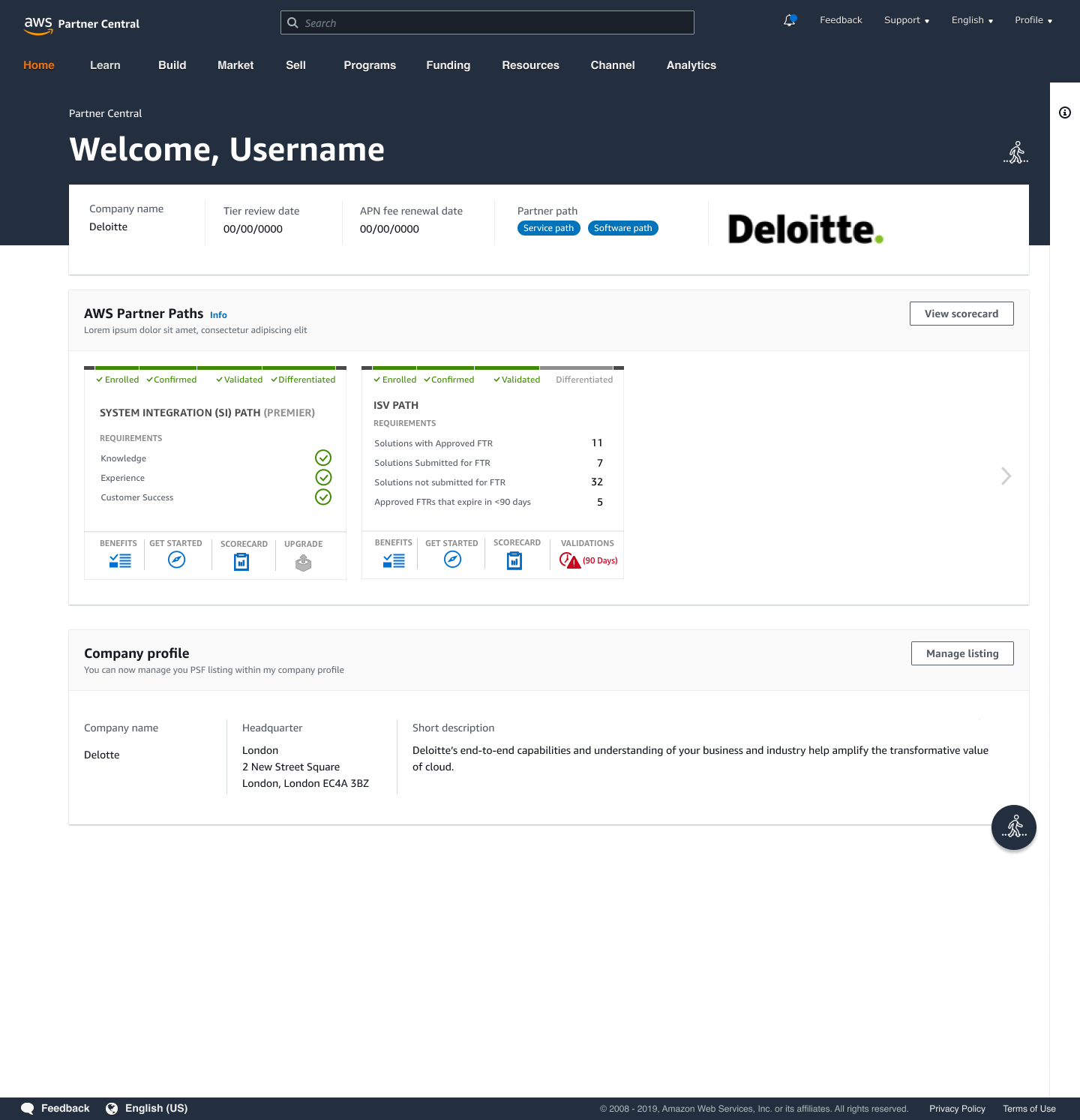
Task: Click in the Search input field
Action: (487, 23)
